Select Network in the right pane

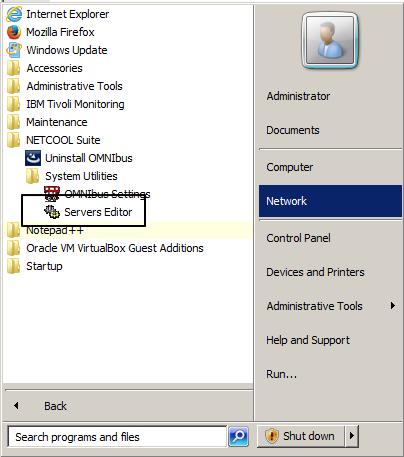(x=330, y=201)
